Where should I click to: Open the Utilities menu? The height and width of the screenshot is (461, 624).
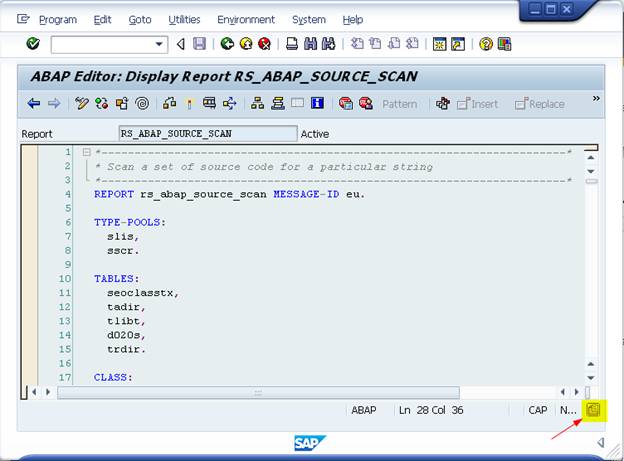pos(184,20)
